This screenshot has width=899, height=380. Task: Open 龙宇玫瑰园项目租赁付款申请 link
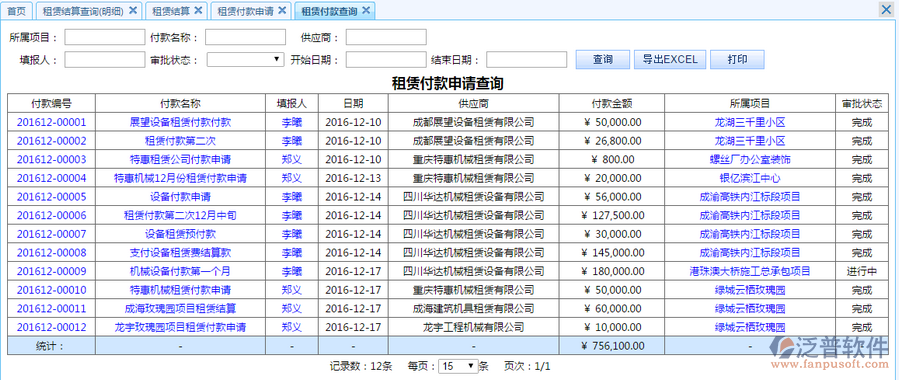(x=181, y=327)
